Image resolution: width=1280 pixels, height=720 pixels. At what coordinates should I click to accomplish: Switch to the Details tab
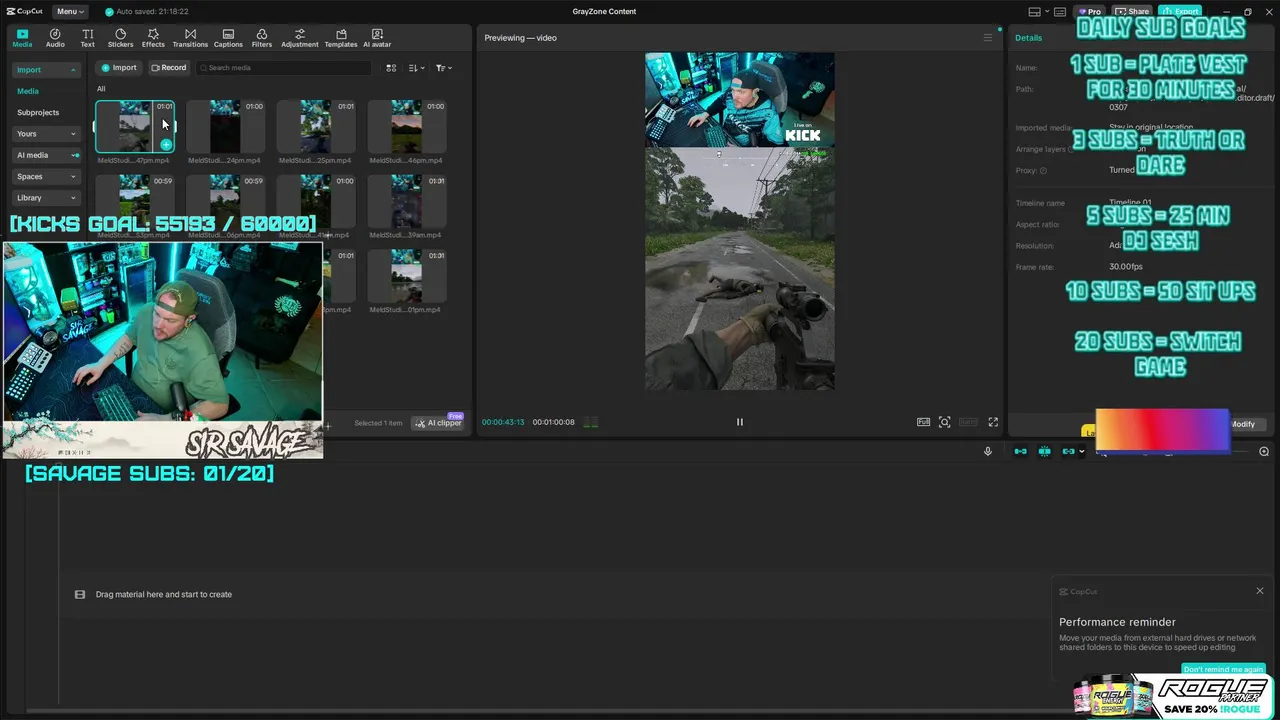(1028, 38)
